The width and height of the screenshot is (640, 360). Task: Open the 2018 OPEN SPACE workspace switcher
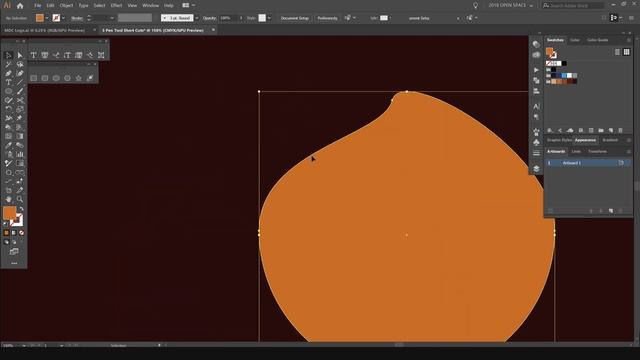511,6
